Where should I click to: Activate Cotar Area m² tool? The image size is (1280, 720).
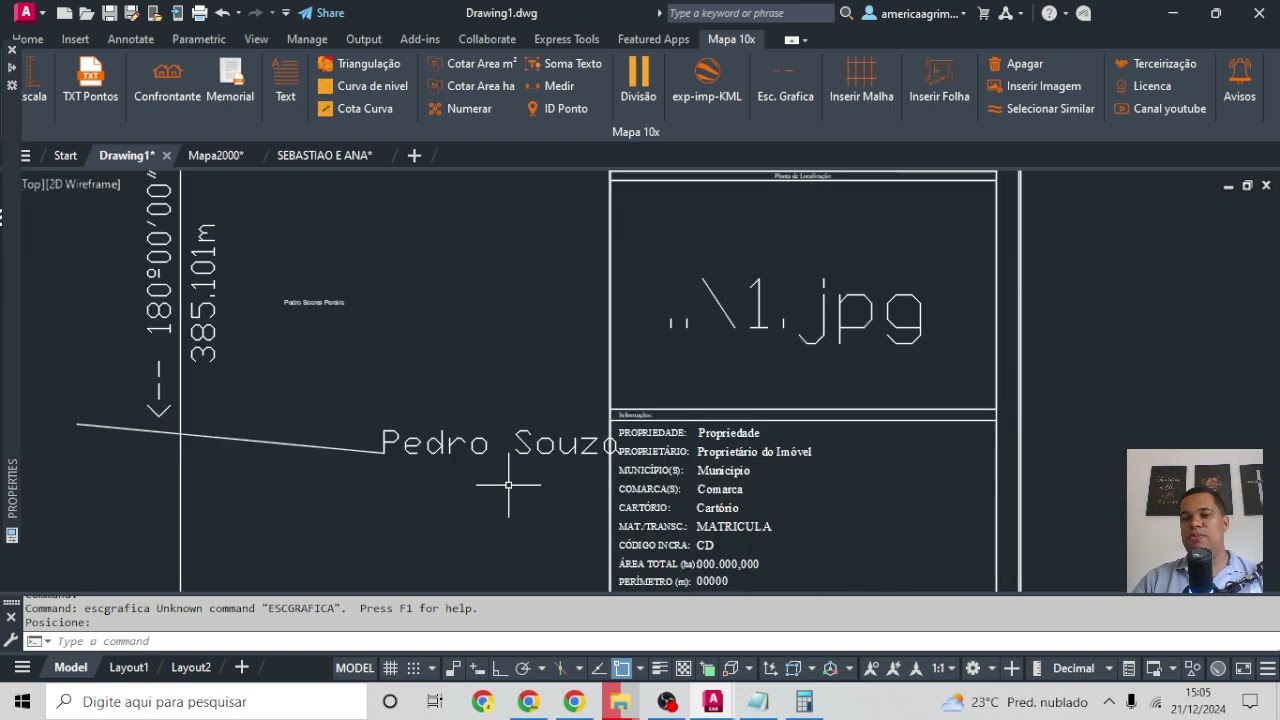[x=471, y=63]
